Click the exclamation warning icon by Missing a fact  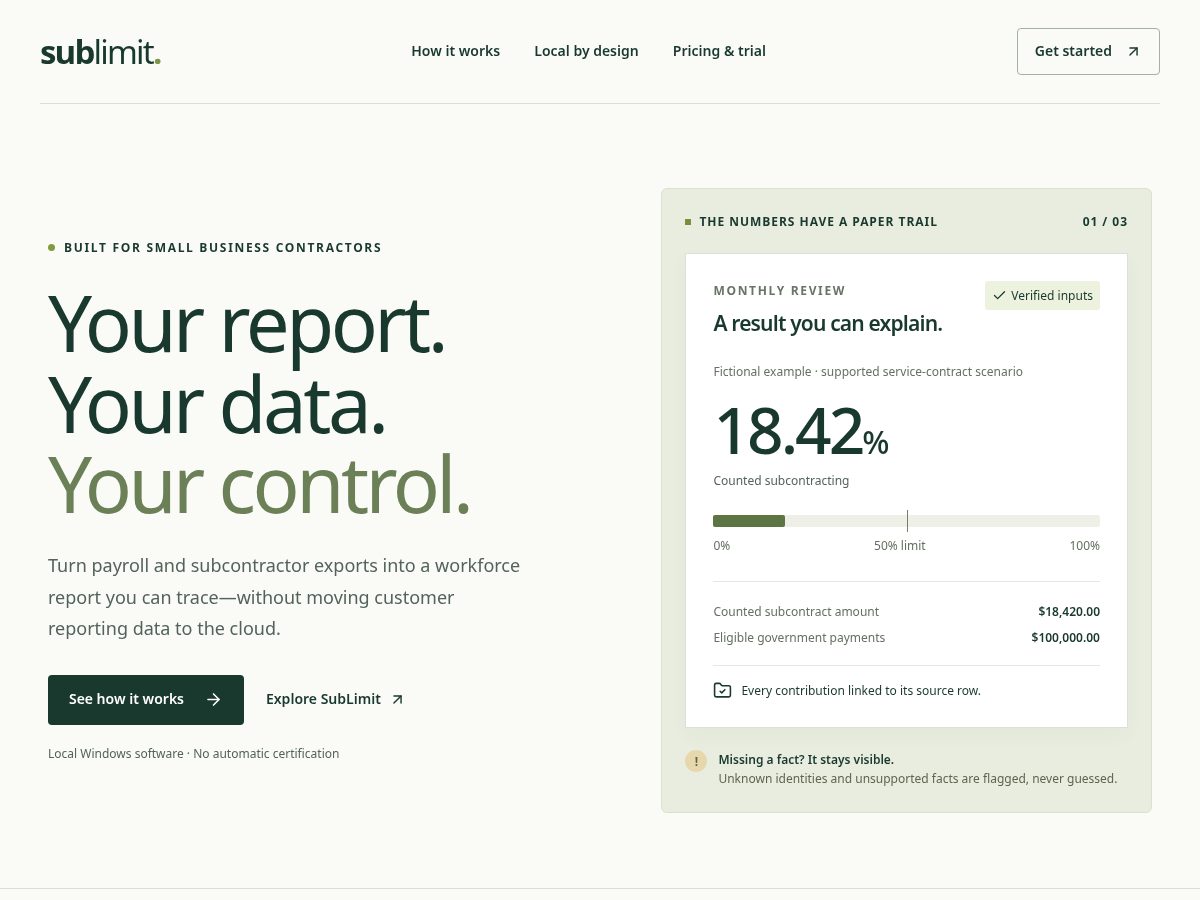coord(696,761)
